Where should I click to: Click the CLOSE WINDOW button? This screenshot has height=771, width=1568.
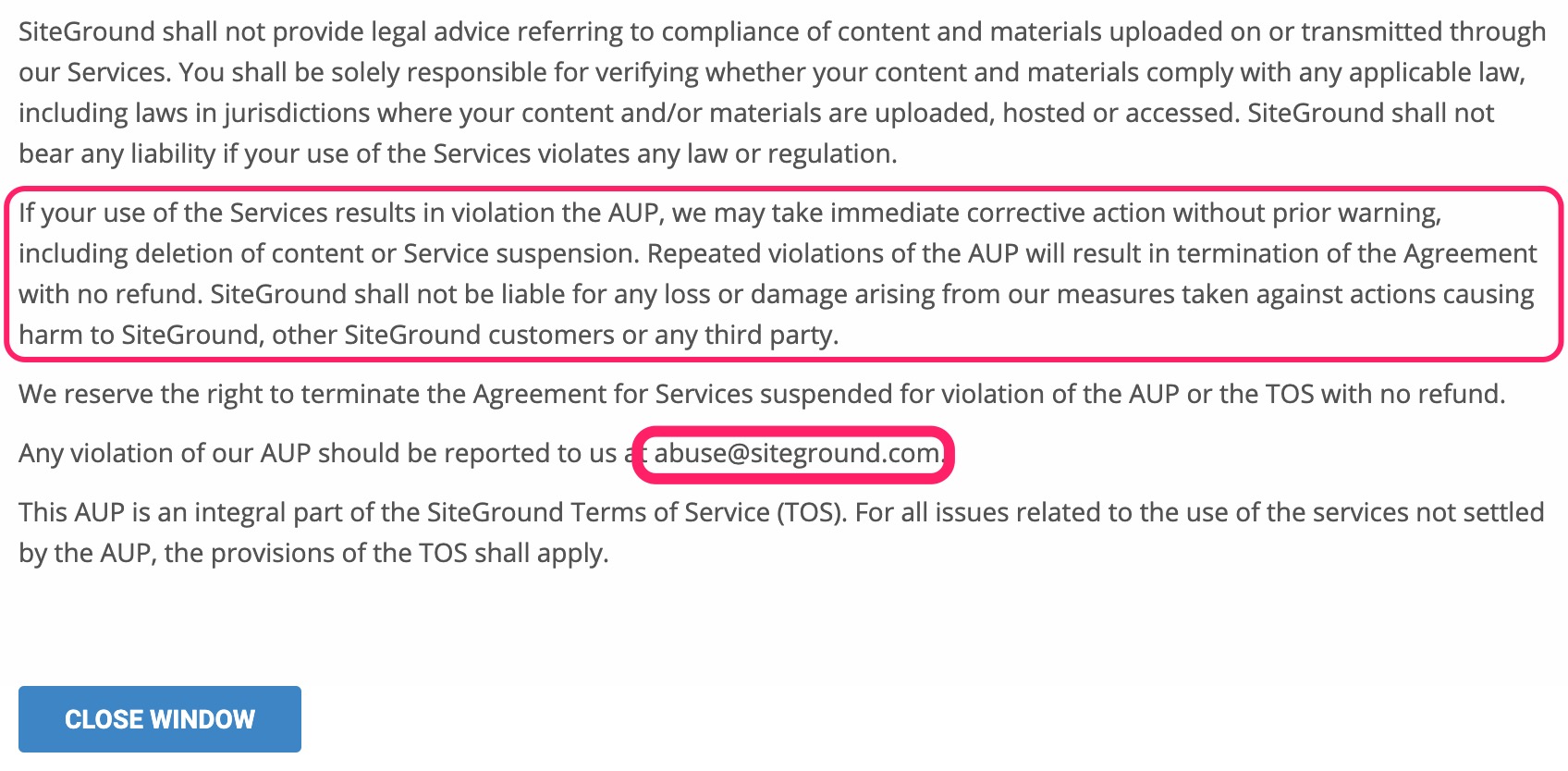(160, 719)
